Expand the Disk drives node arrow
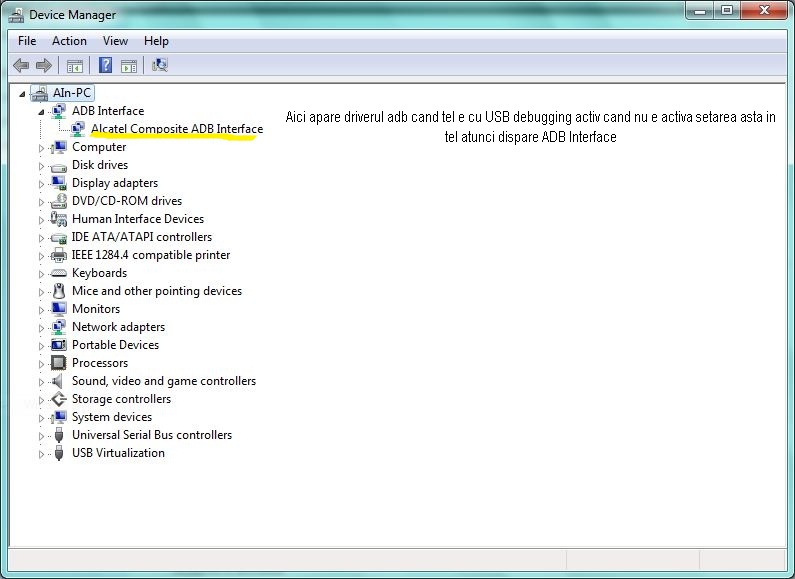This screenshot has height=579, width=795. [x=41, y=166]
